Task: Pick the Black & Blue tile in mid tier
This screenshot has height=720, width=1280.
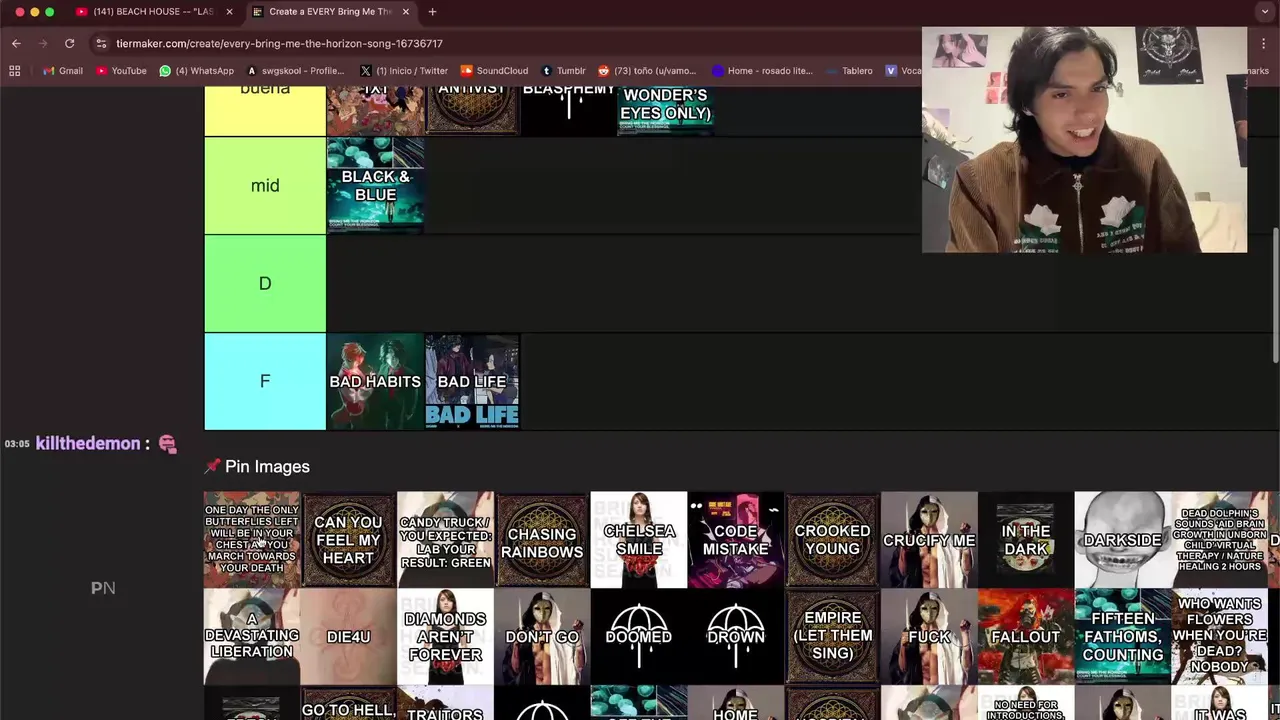Action: coord(375,186)
